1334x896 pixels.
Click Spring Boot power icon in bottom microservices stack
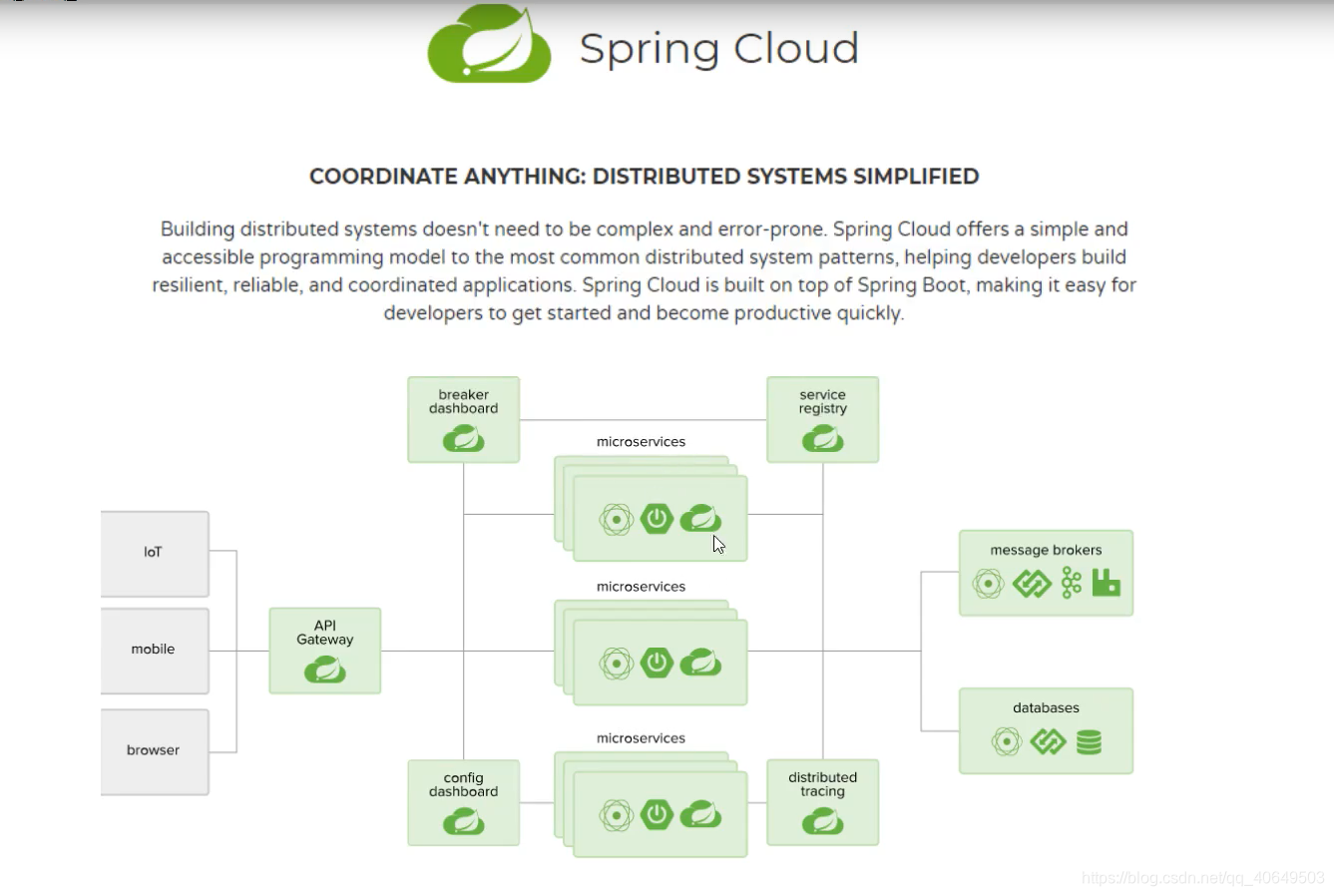pos(657,814)
